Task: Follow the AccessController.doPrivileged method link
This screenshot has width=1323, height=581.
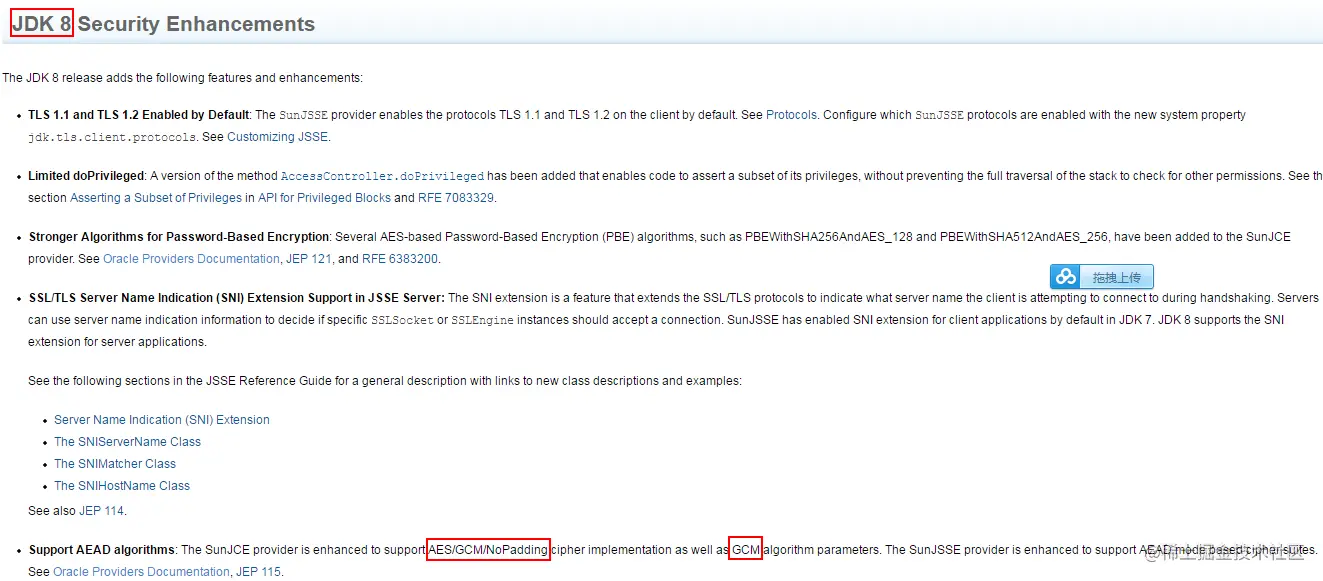Action: tap(382, 176)
